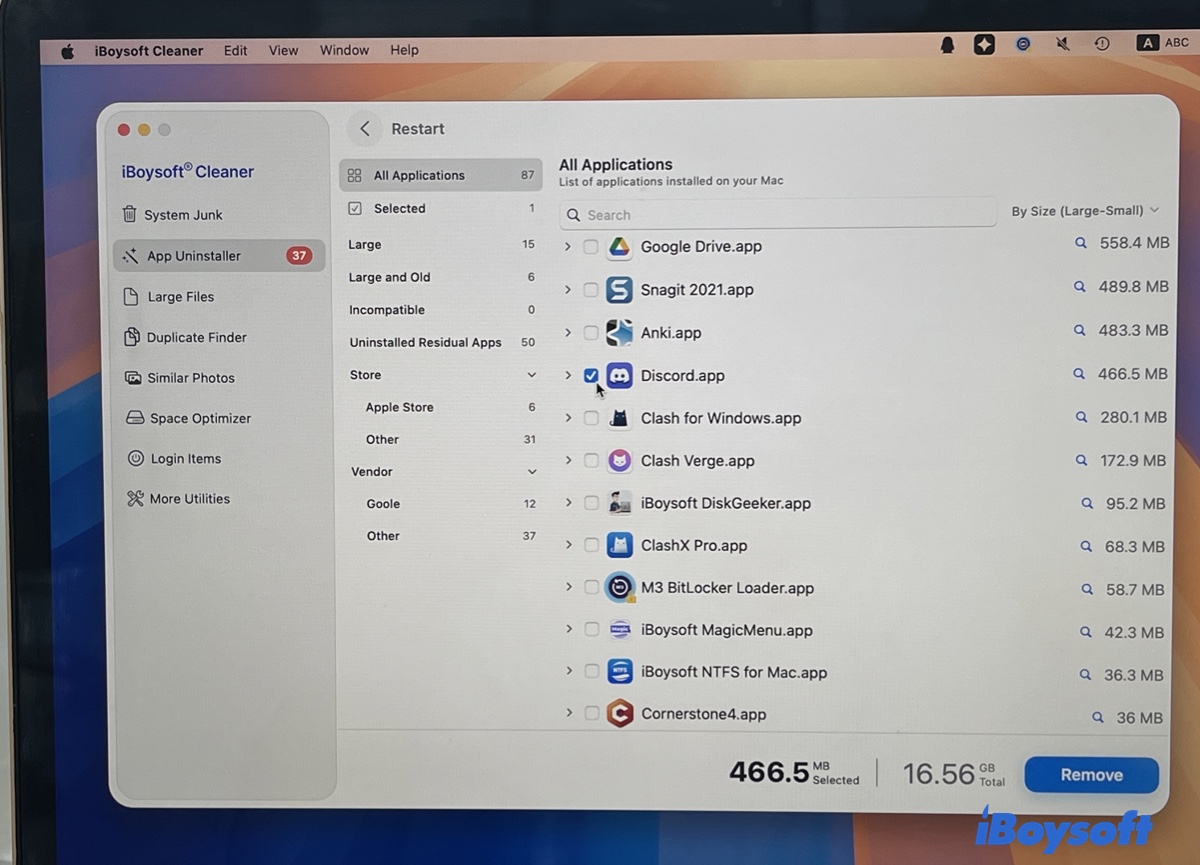Expand the Discord.app row
Viewport: 1200px width, 865px height.
coord(568,375)
